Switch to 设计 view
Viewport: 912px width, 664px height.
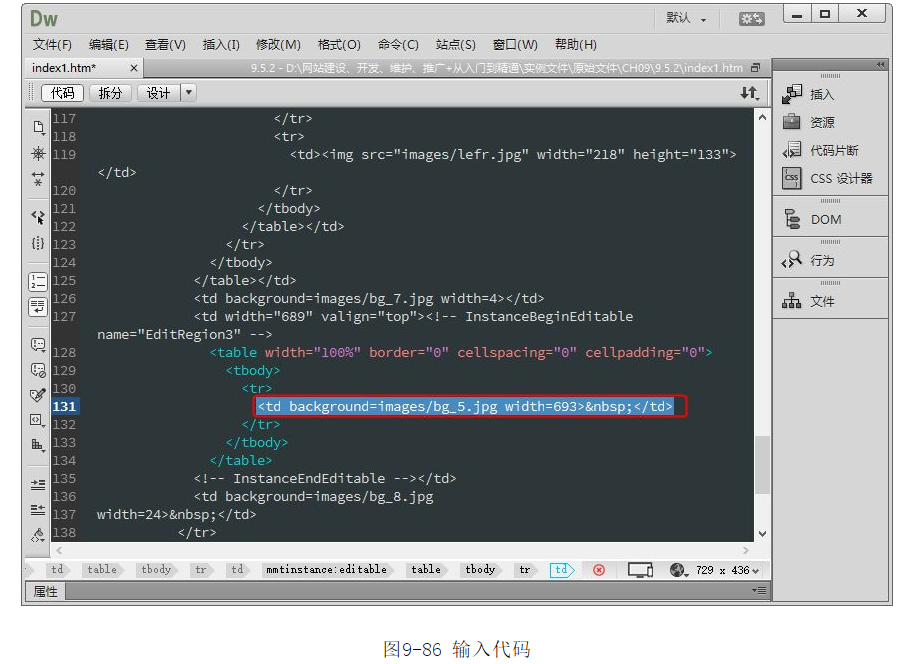[x=158, y=93]
